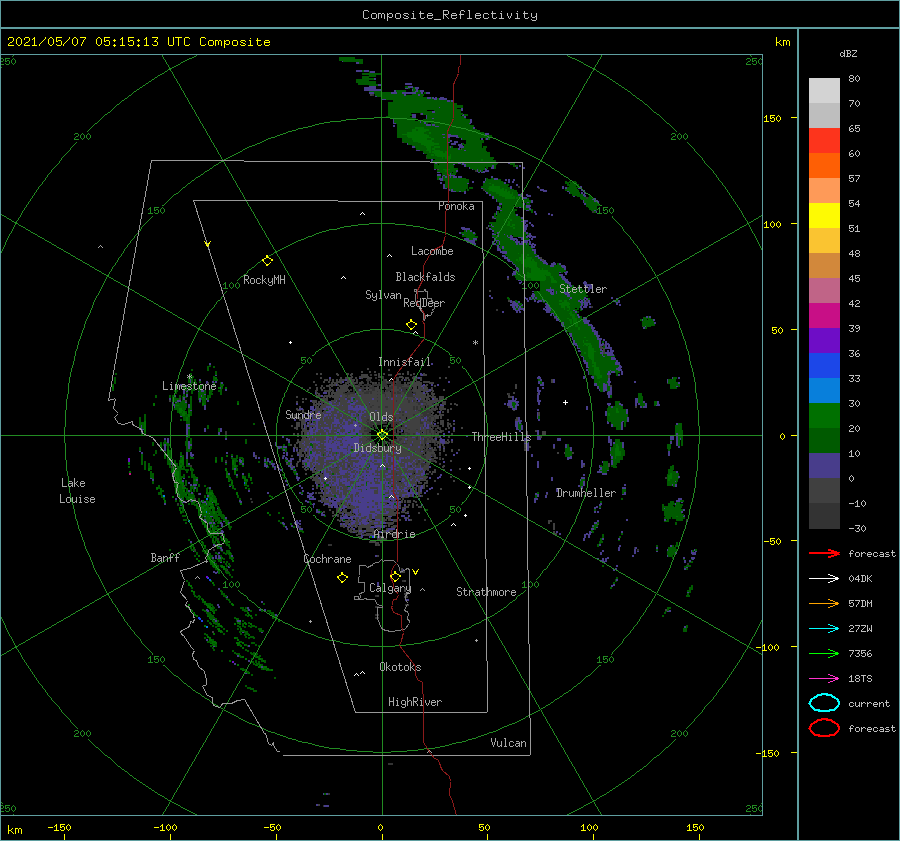Select the orange 57DM arrow icon

click(824, 603)
